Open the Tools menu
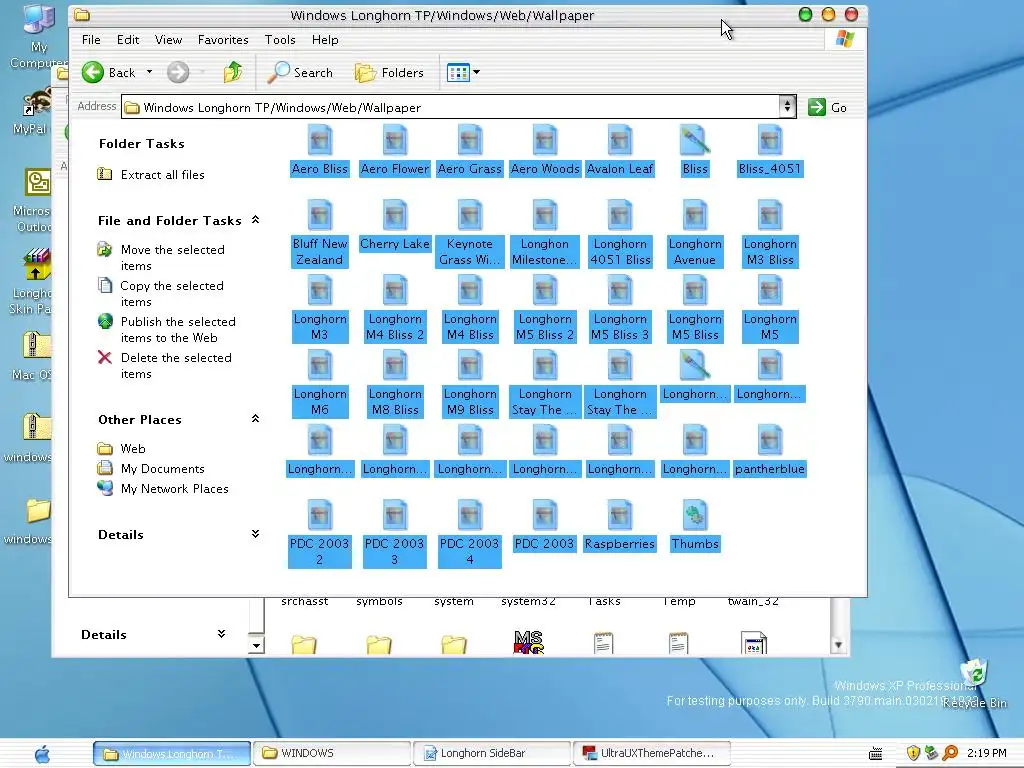The width and height of the screenshot is (1024, 768). point(280,40)
